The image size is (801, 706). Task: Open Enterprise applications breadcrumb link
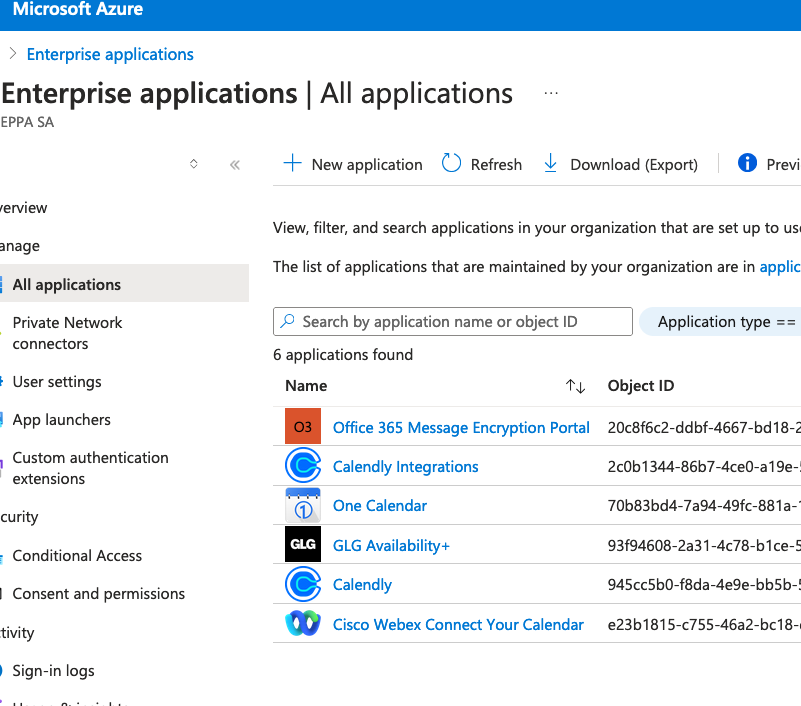click(110, 54)
